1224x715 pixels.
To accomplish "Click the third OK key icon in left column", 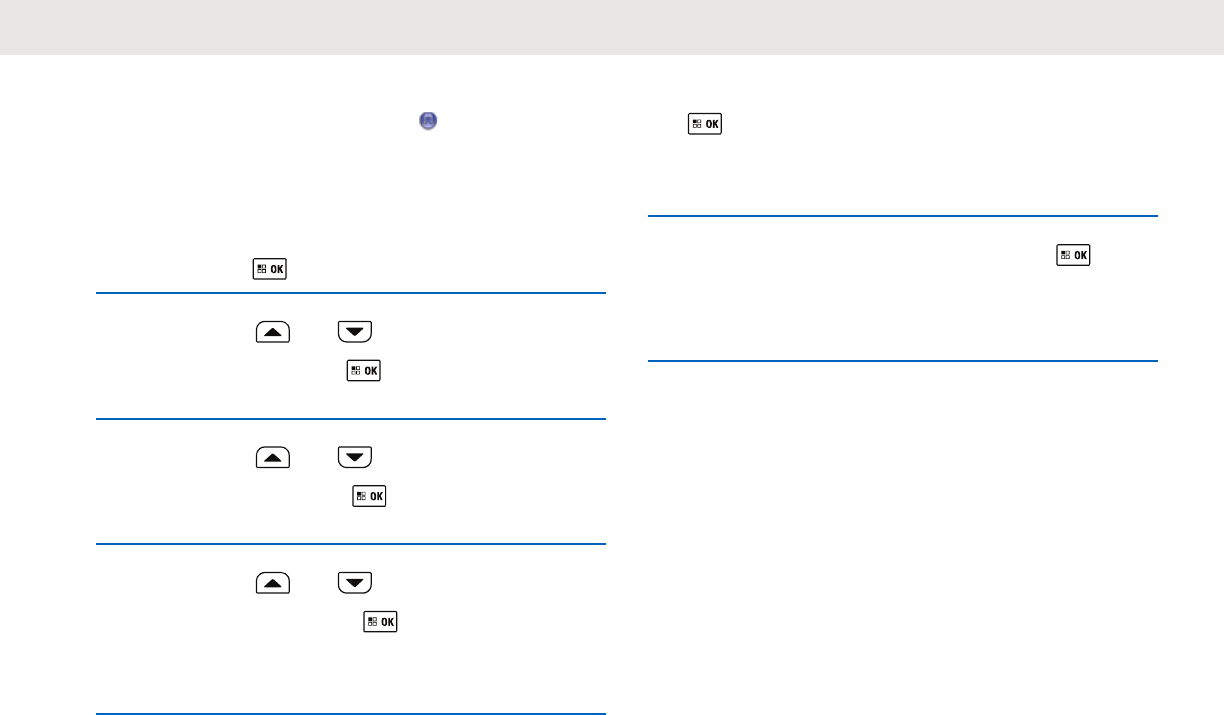I will 369,496.
